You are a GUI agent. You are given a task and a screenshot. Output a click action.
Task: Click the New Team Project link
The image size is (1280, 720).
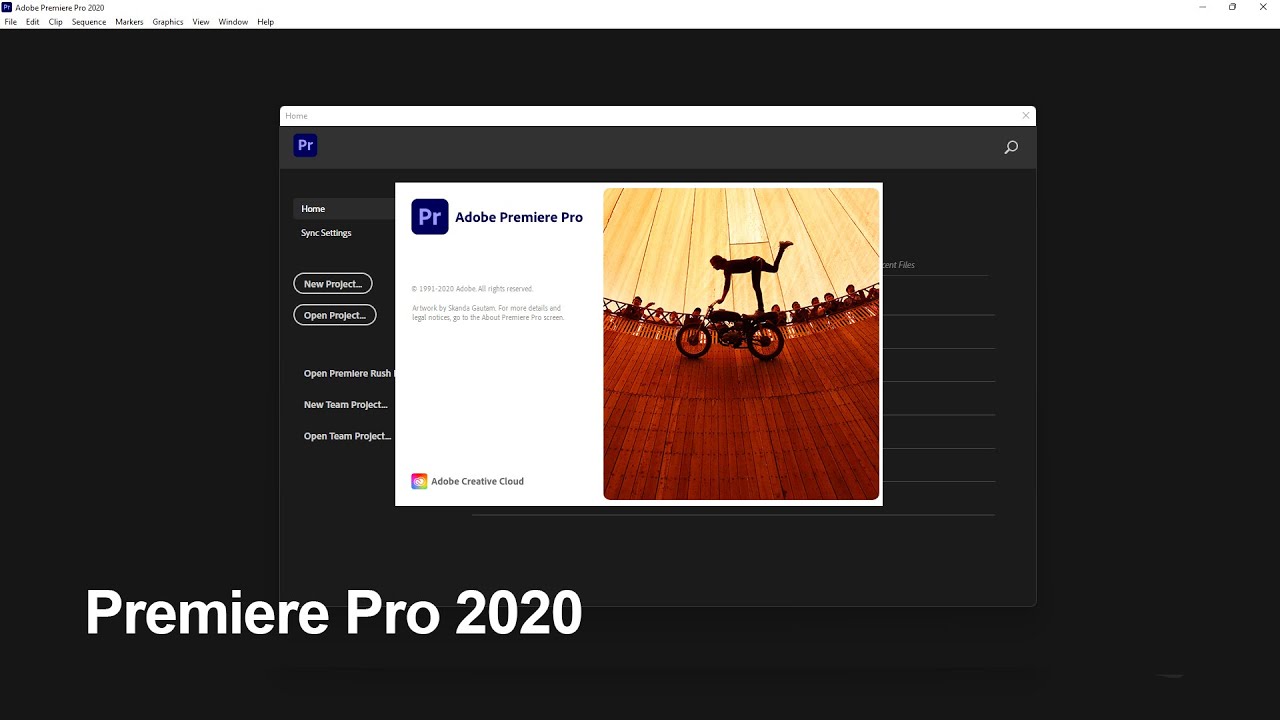point(346,405)
